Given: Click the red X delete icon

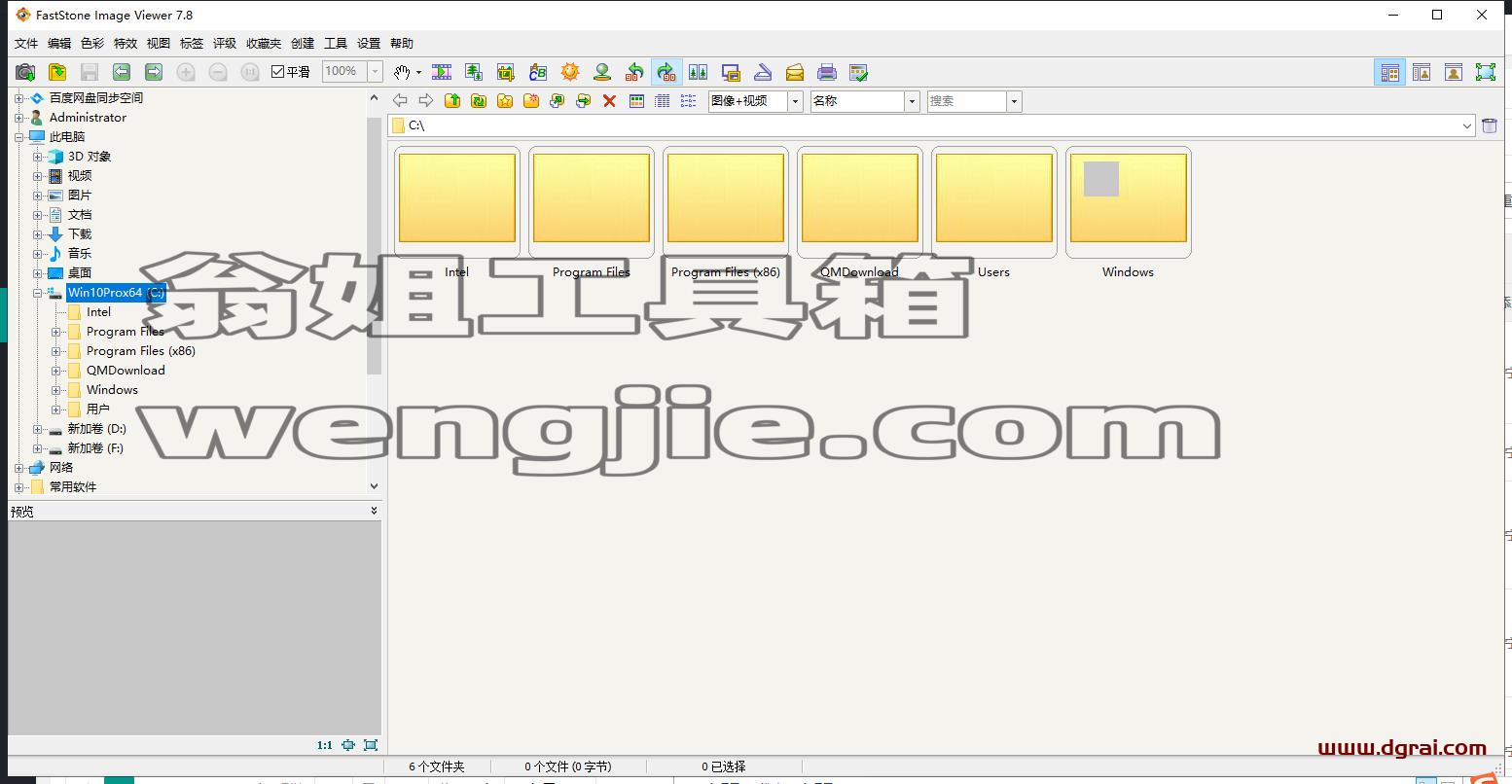Looking at the screenshot, I should coord(610,100).
